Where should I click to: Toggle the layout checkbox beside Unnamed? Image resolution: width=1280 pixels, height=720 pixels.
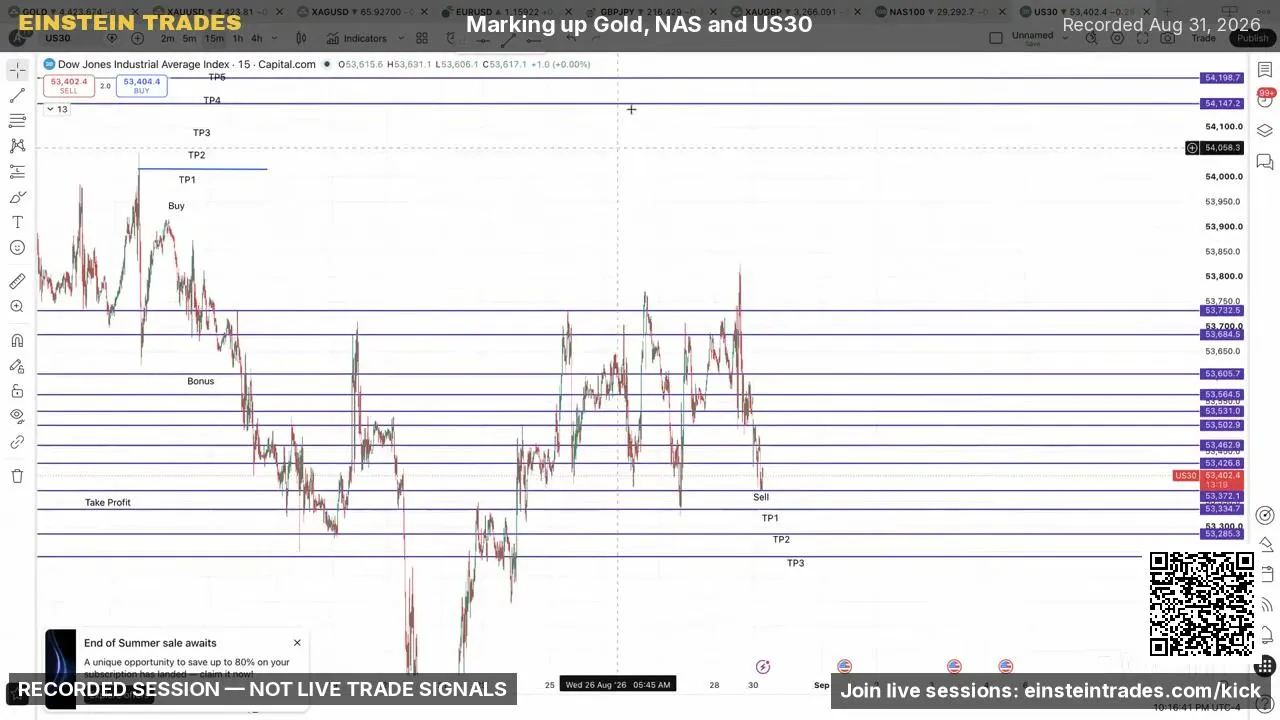click(995, 38)
